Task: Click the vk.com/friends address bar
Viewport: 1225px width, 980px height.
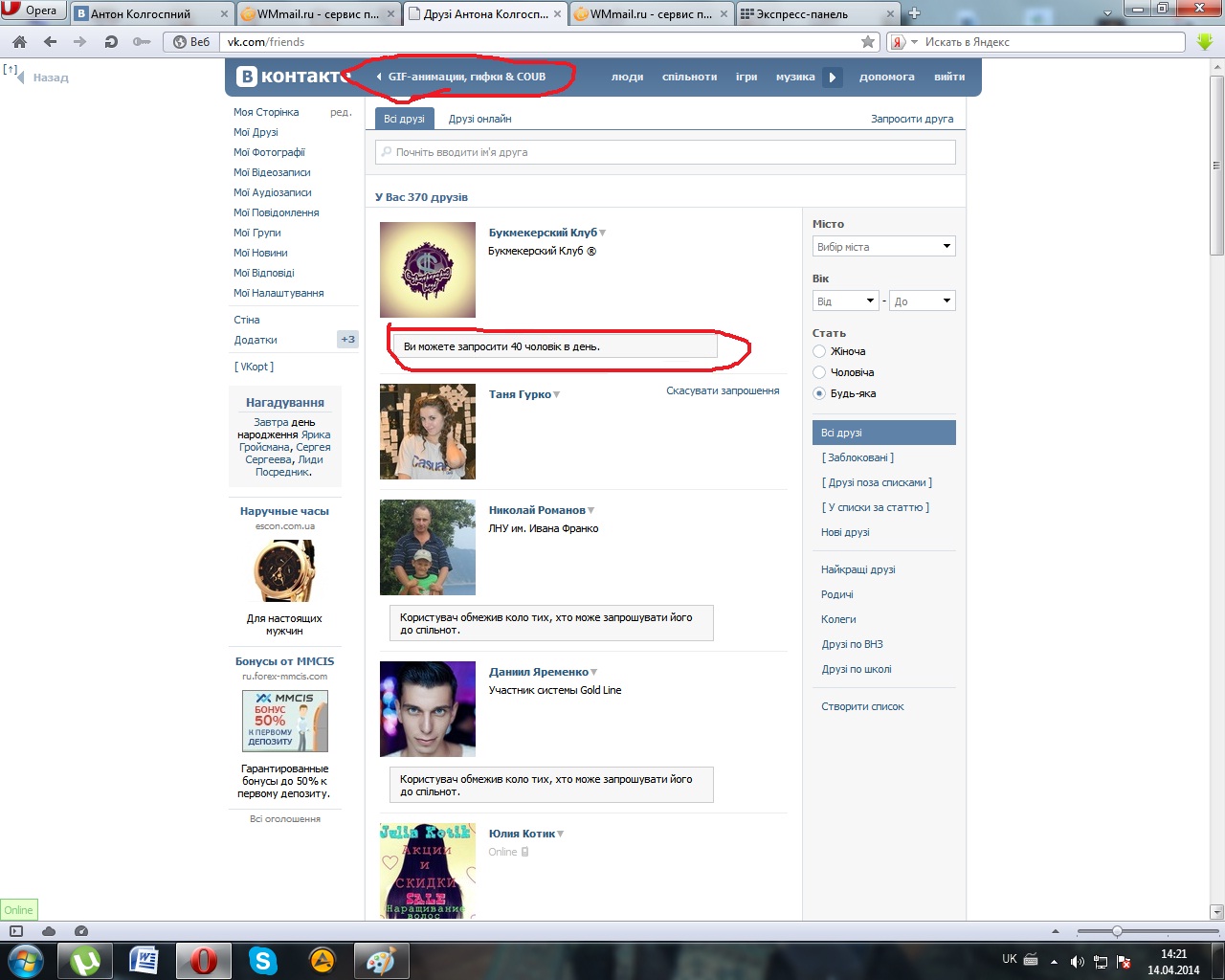Action: click(541, 42)
